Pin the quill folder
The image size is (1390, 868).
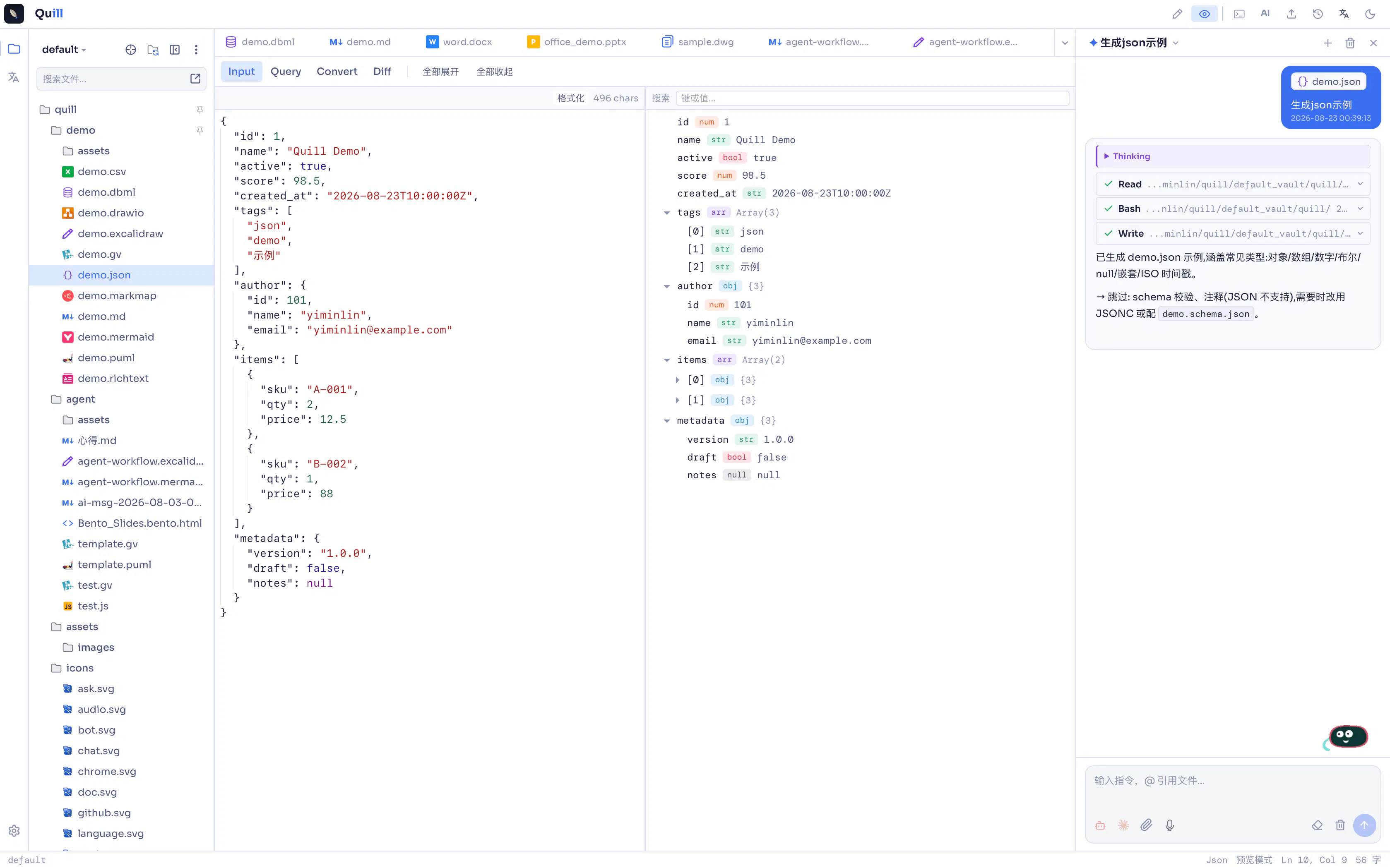[200, 109]
